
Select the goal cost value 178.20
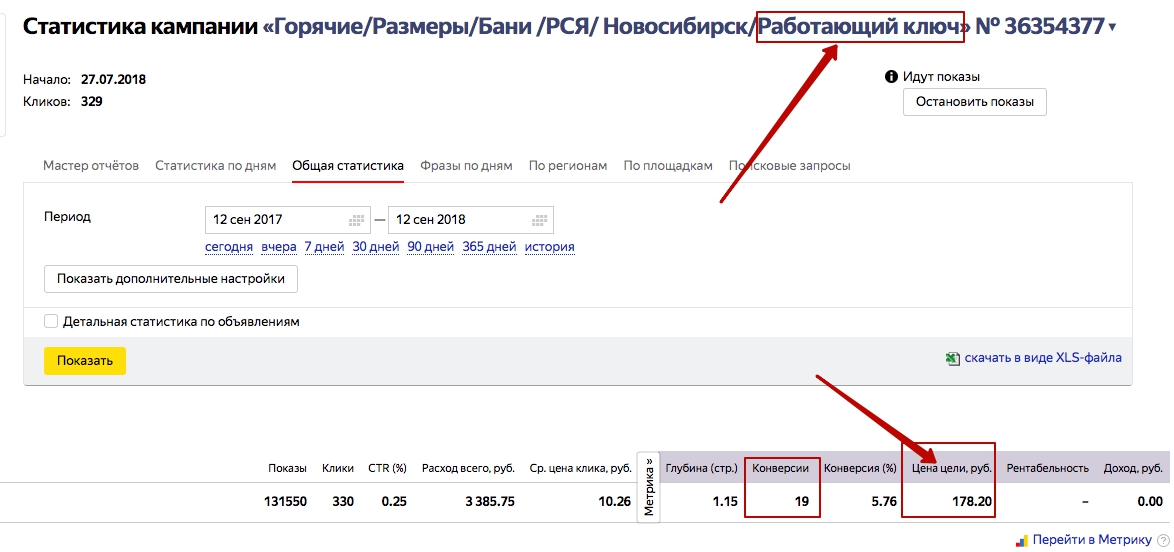(x=971, y=502)
